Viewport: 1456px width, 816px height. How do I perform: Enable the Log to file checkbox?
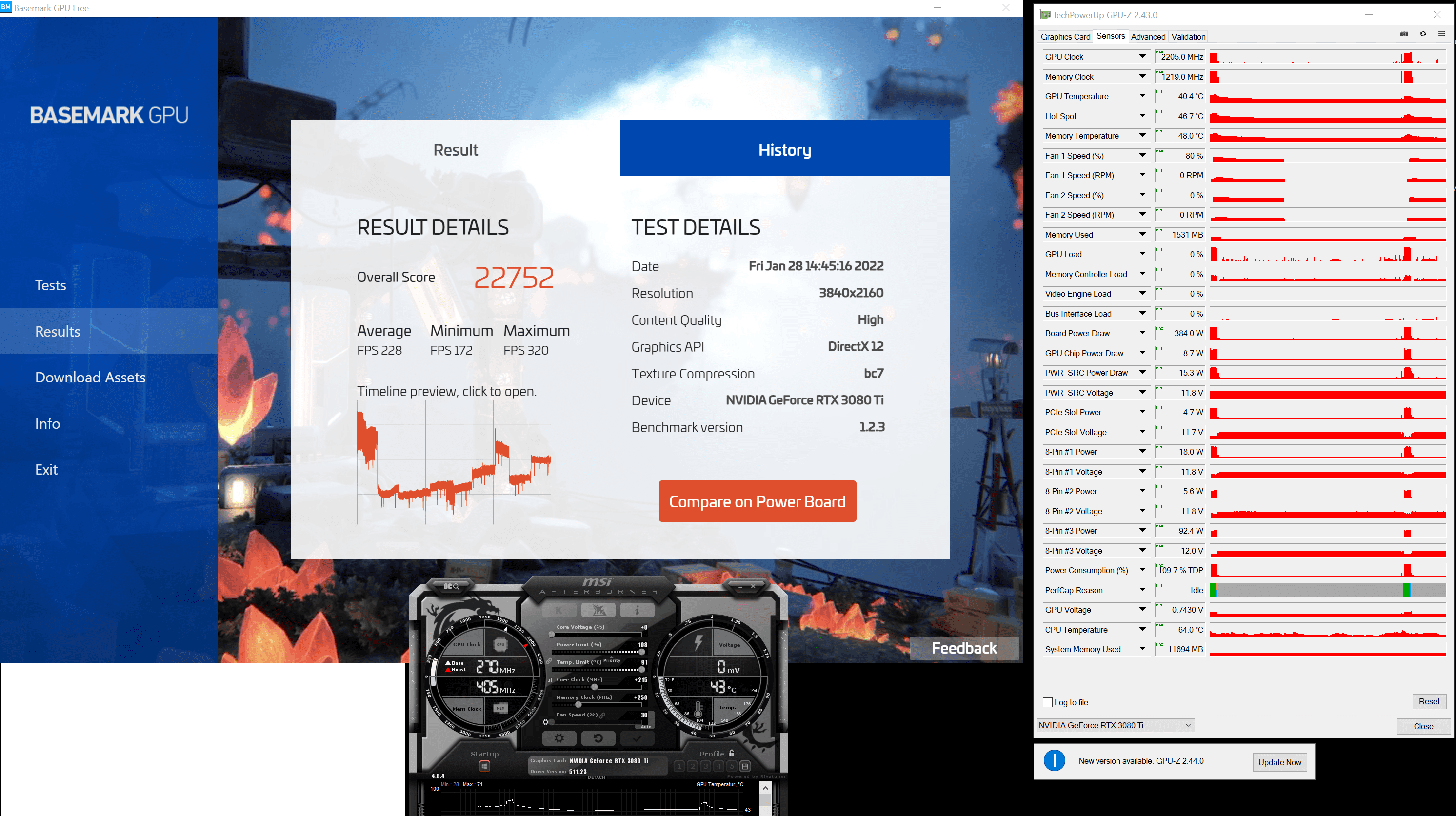click(x=1047, y=702)
